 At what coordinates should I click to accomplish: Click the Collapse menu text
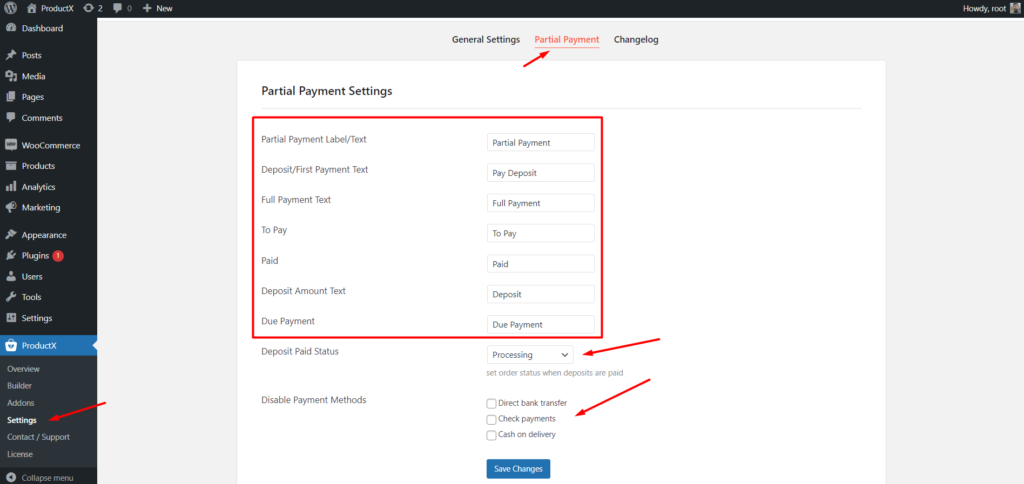coord(47,477)
